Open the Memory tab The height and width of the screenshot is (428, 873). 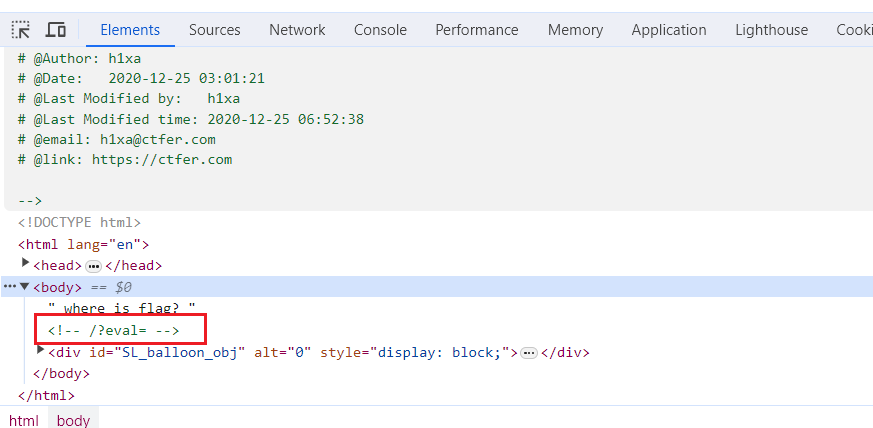575,30
